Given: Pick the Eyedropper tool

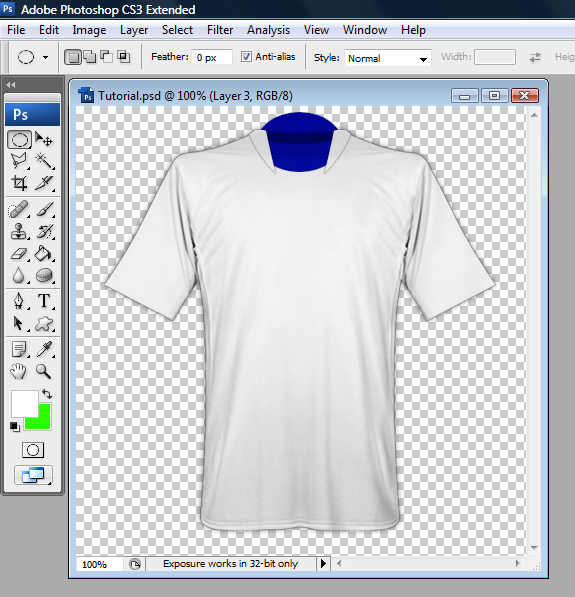Looking at the screenshot, I should [44, 350].
